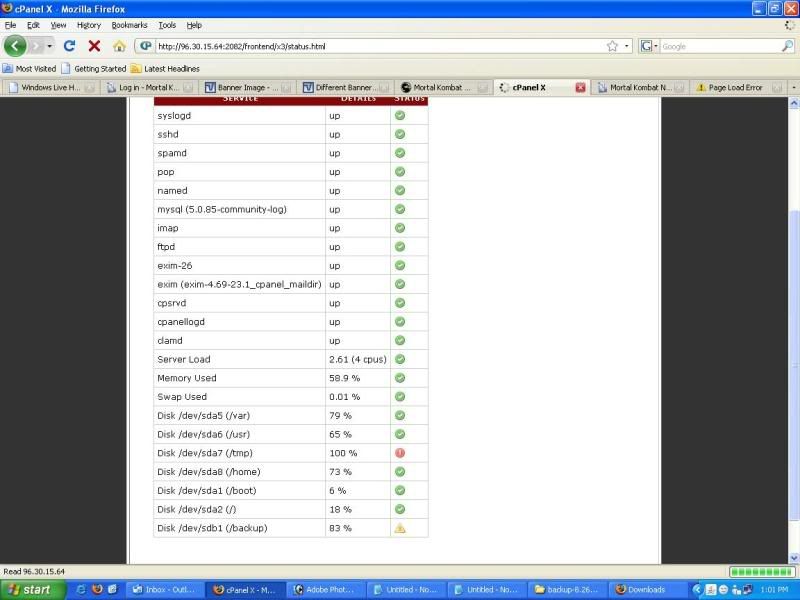This screenshot has height=600, width=800.
Task: Switch to Adobe Photoshop taskbar button
Action: click(326, 590)
